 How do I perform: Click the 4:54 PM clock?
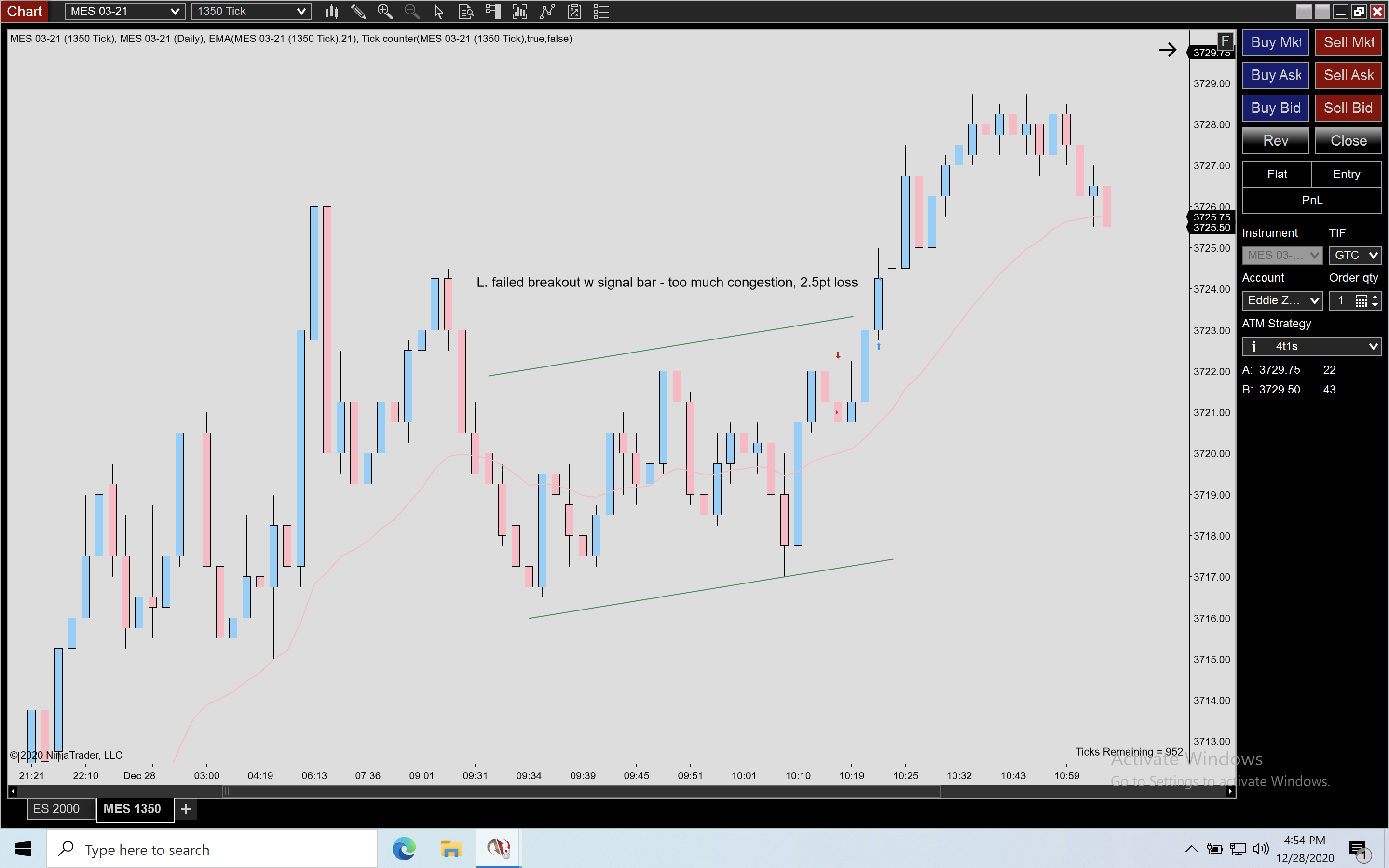tap(1305, 841)
